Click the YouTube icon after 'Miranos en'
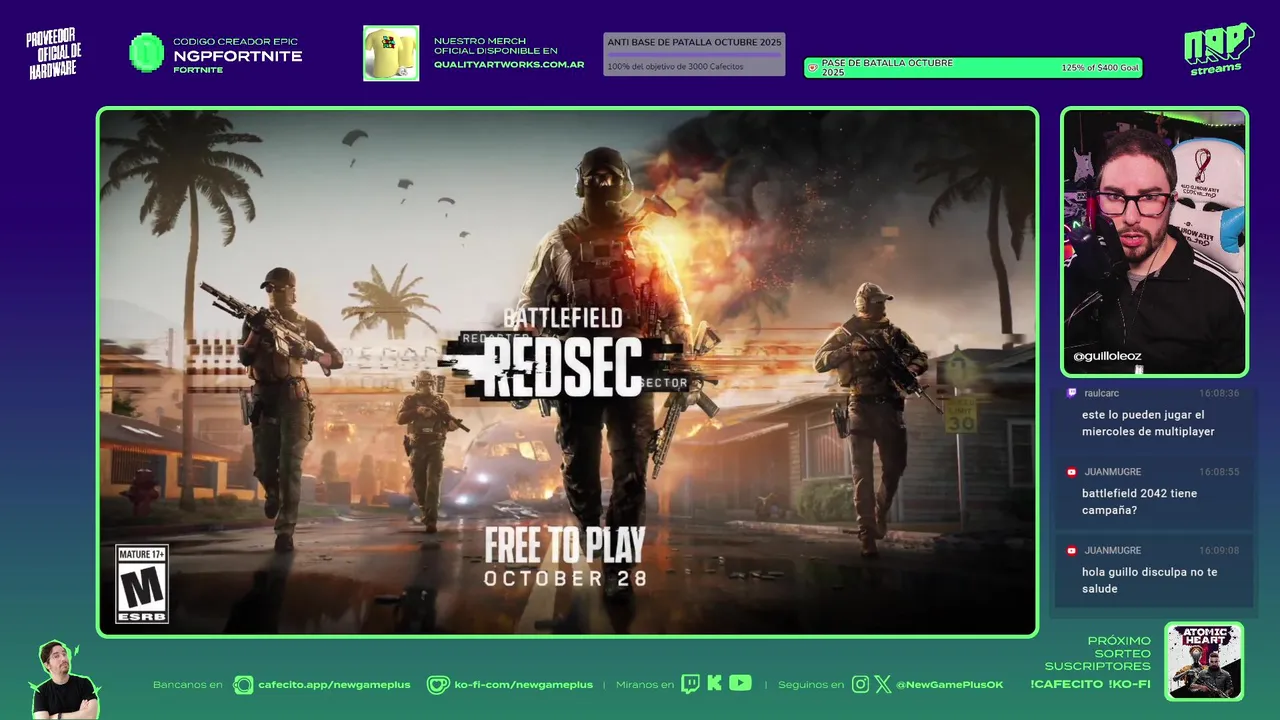This screenshot has width=1280, height=720. (740, 683)
